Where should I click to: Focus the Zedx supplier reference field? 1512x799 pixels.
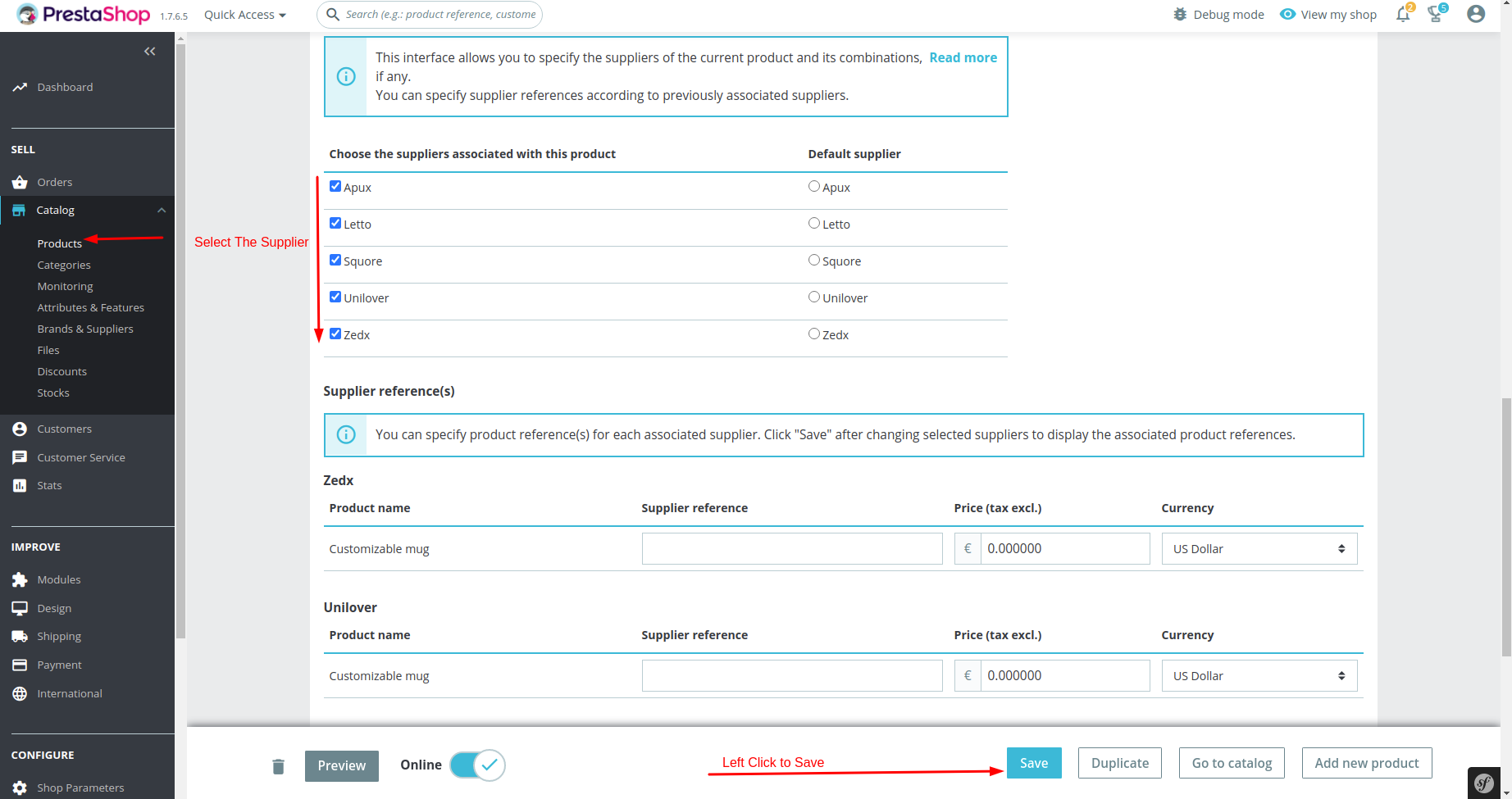pos(792,549)
